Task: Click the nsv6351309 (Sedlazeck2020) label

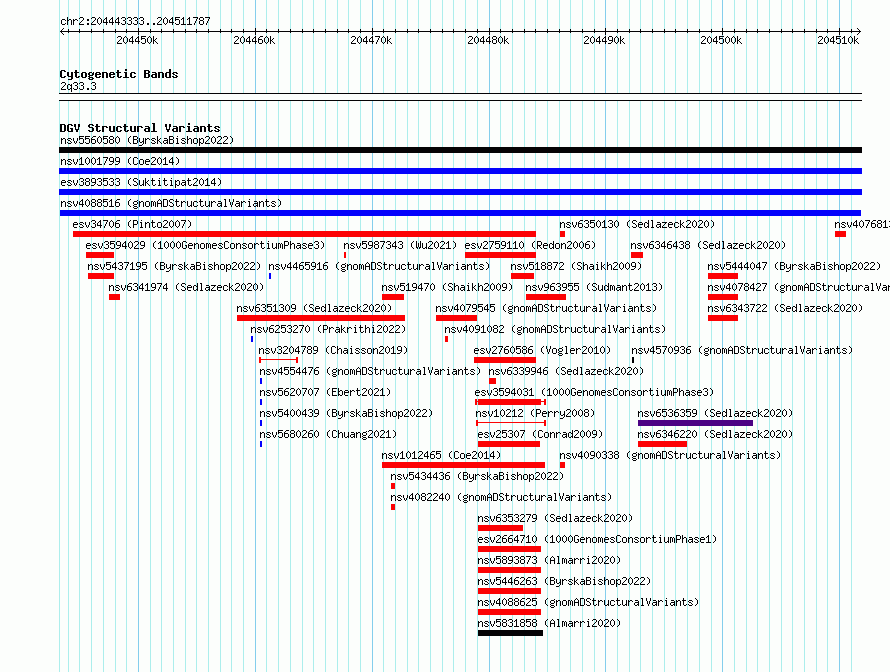Action: tap(314, 308)
